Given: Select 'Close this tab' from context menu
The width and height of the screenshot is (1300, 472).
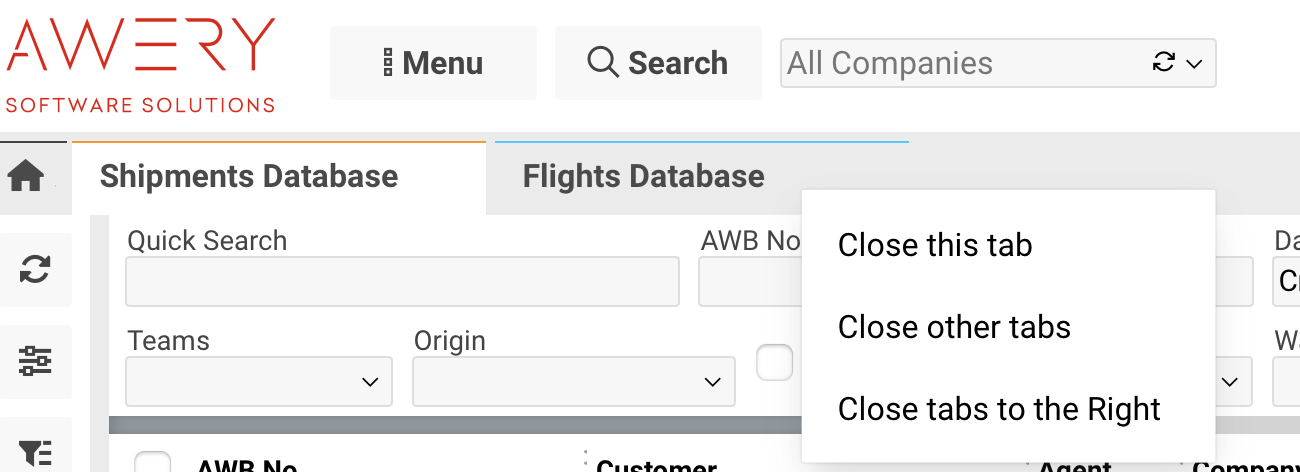Looking at the screenshot, I should pos(935,245).
